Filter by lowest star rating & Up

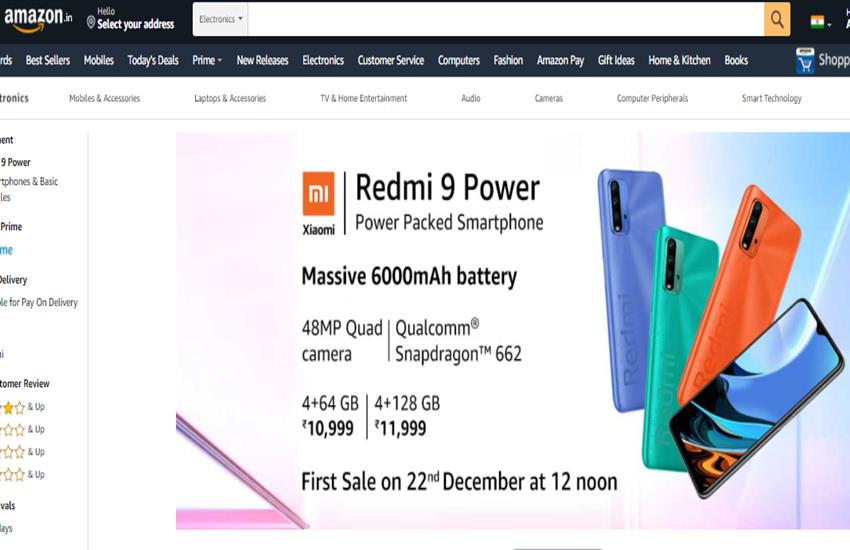[x=23, y=475]
